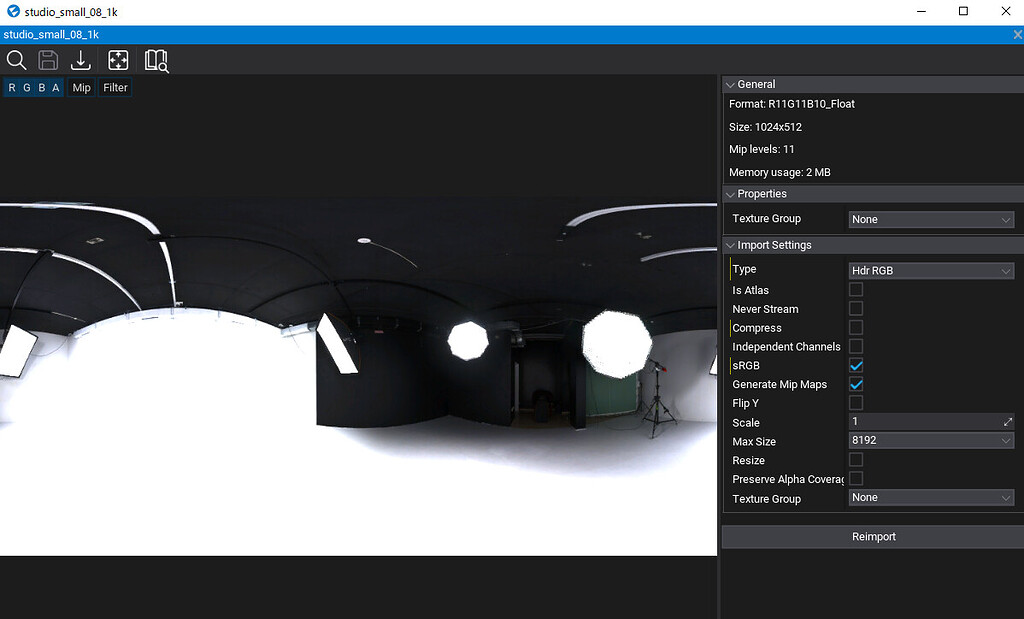Toggle the green G channel

click(27, 87)
